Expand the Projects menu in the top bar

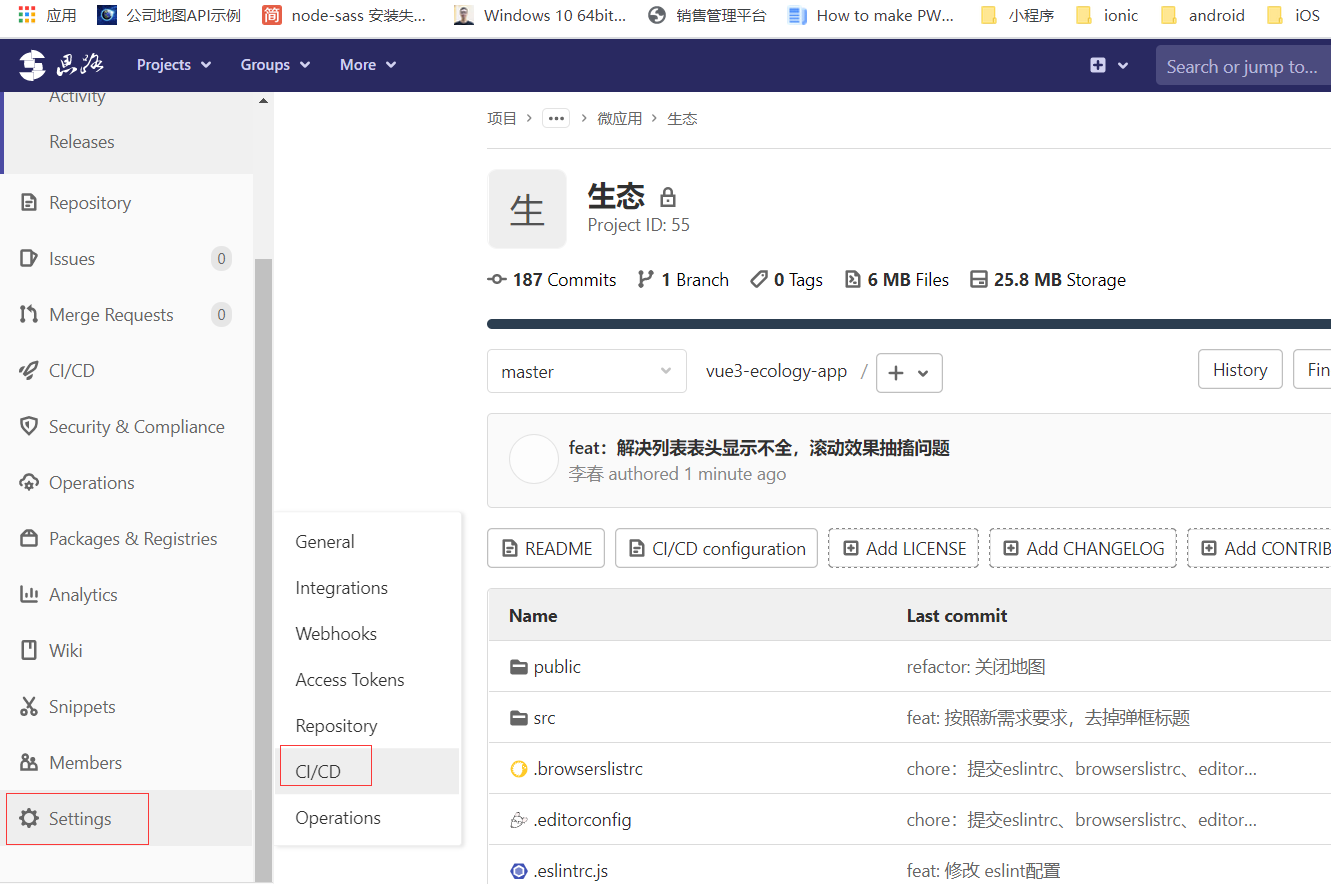point(174,65)
